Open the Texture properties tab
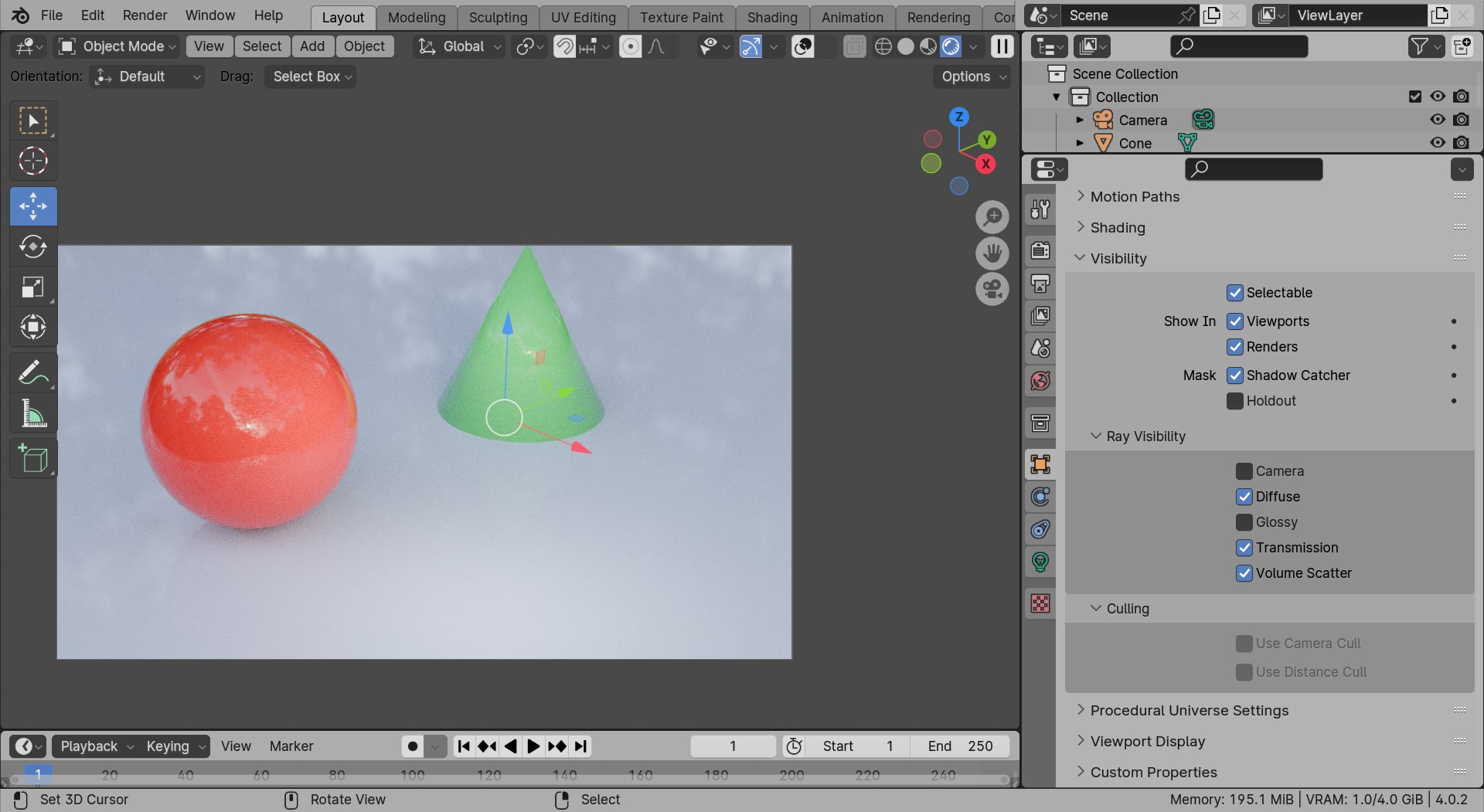 pos(1040,603)
